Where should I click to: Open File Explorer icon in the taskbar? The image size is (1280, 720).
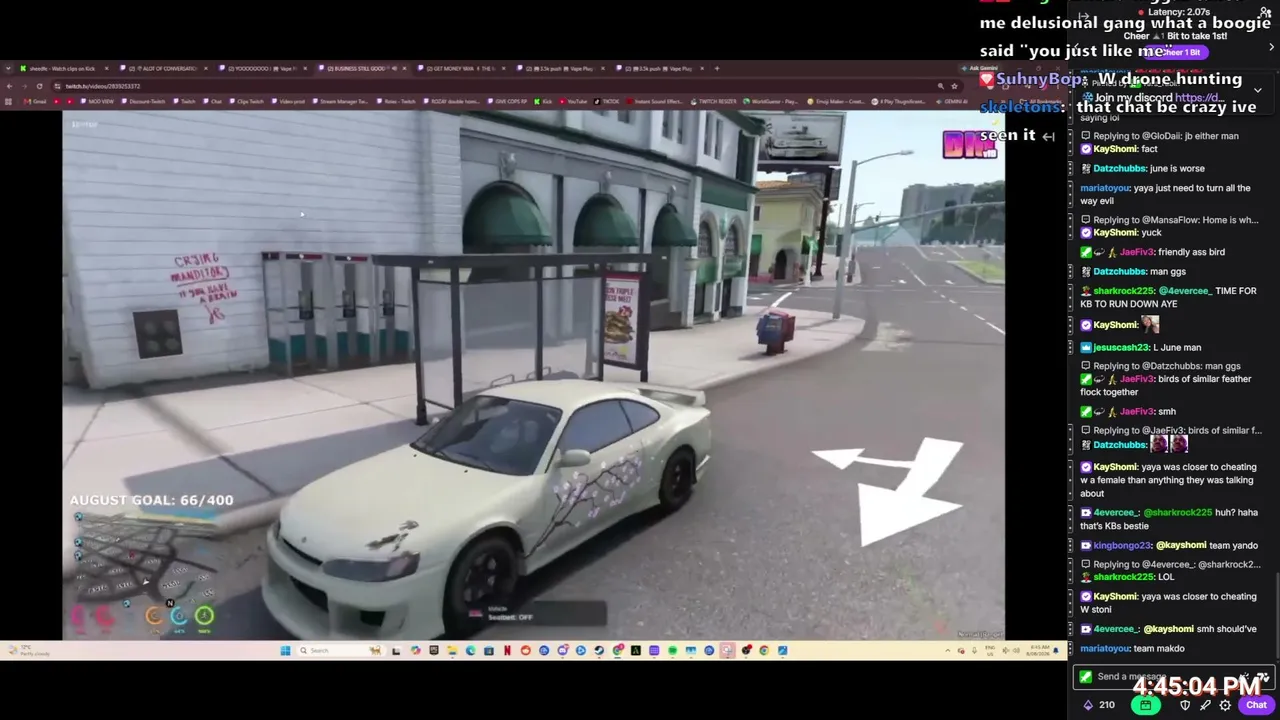coord(452,651)
